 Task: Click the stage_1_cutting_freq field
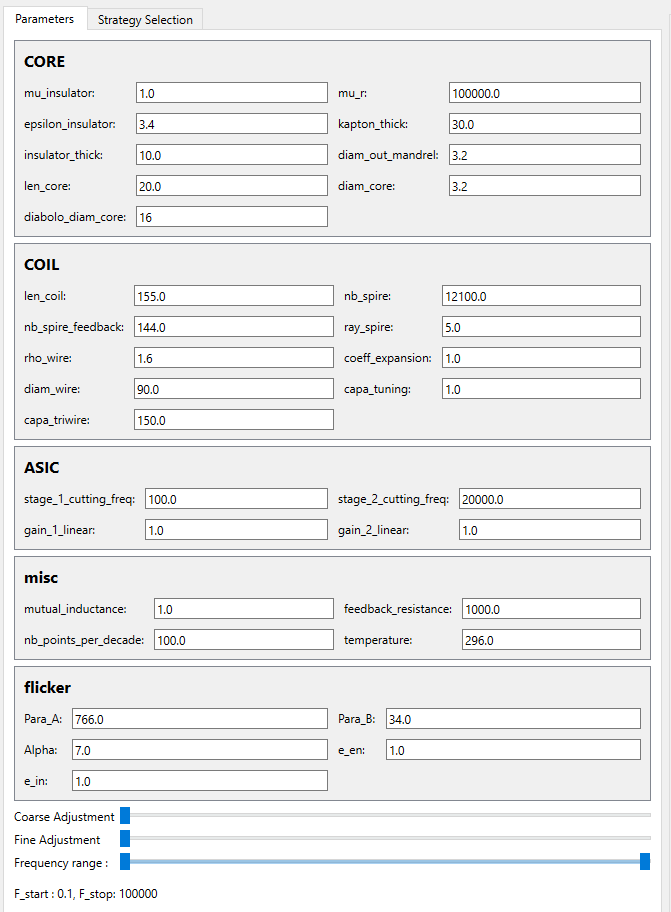pyautogui.click(x=236, y=499)
